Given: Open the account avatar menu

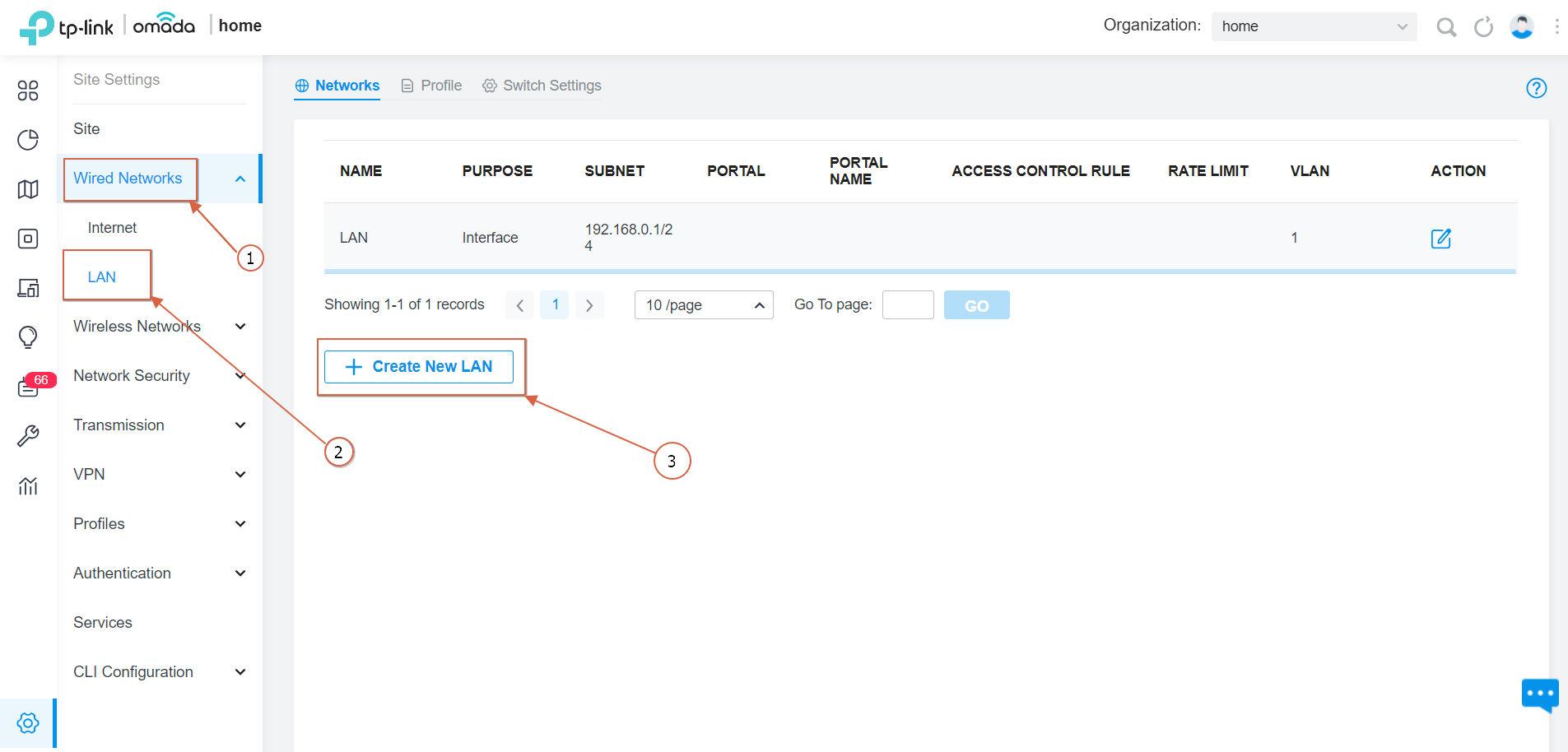Looking at the screenshot, I should (x=1522, y=26).
